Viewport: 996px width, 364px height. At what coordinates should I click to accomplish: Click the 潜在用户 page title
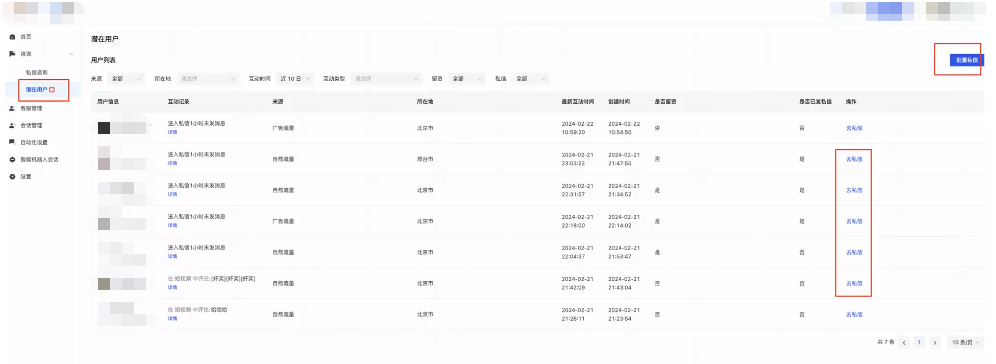(105, 39)
